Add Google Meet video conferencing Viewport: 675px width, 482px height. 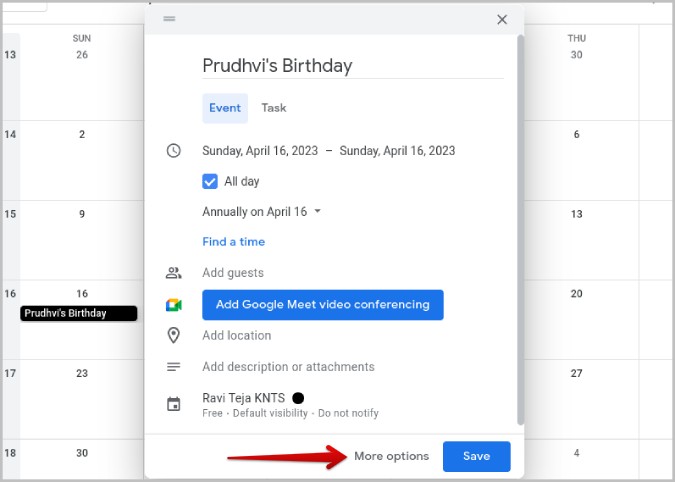(x=323, y=305)
